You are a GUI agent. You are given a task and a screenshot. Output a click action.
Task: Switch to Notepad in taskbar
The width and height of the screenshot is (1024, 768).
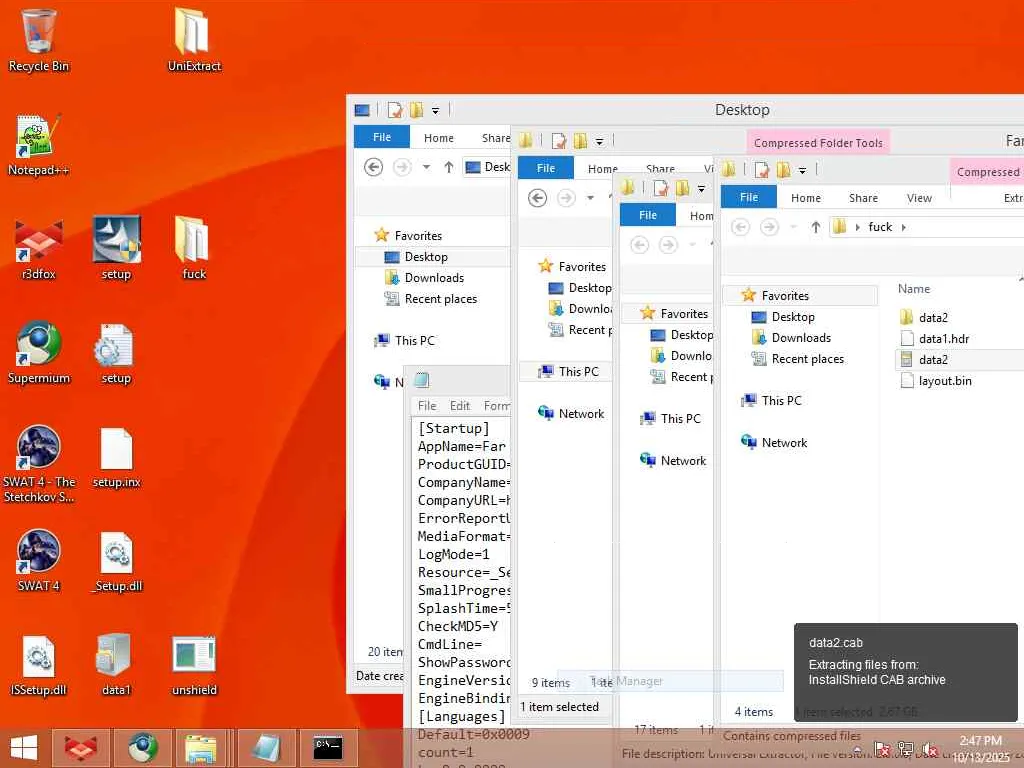264,748
